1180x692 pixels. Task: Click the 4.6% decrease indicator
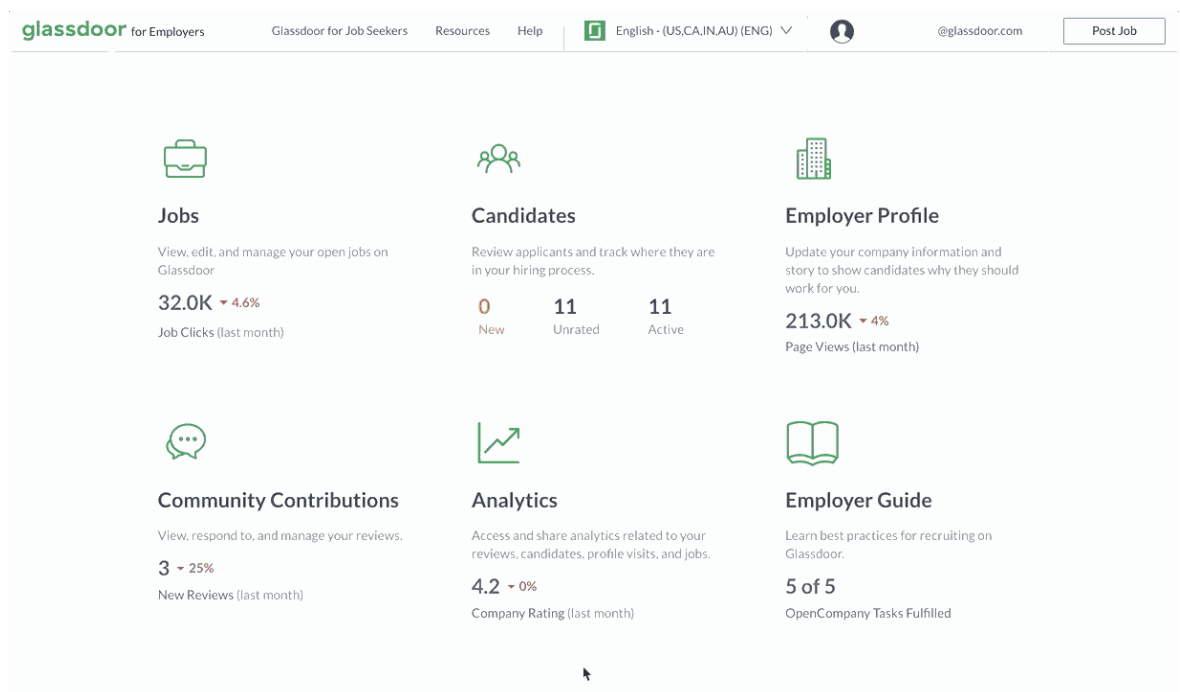[240, 302]
